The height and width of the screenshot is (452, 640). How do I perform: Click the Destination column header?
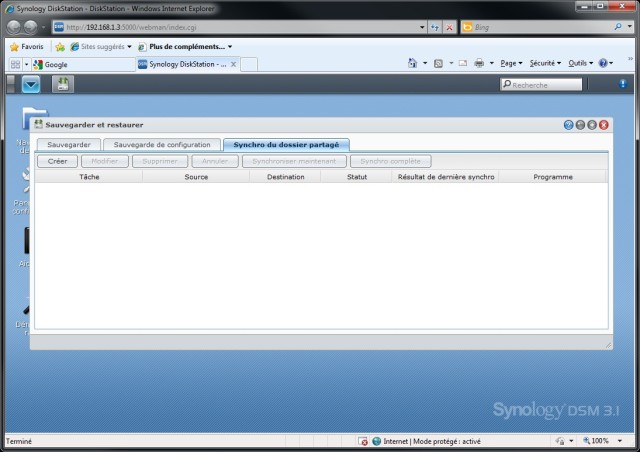pos(285,177)
